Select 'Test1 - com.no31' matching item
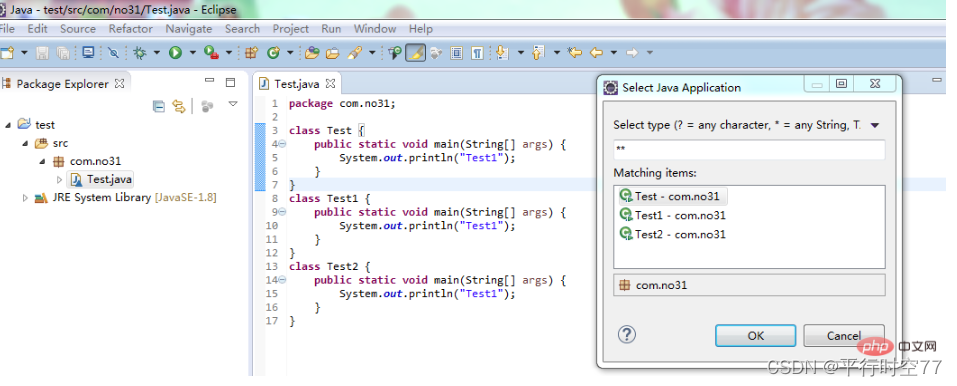957x386 pixels. click(x=673, y=215)
